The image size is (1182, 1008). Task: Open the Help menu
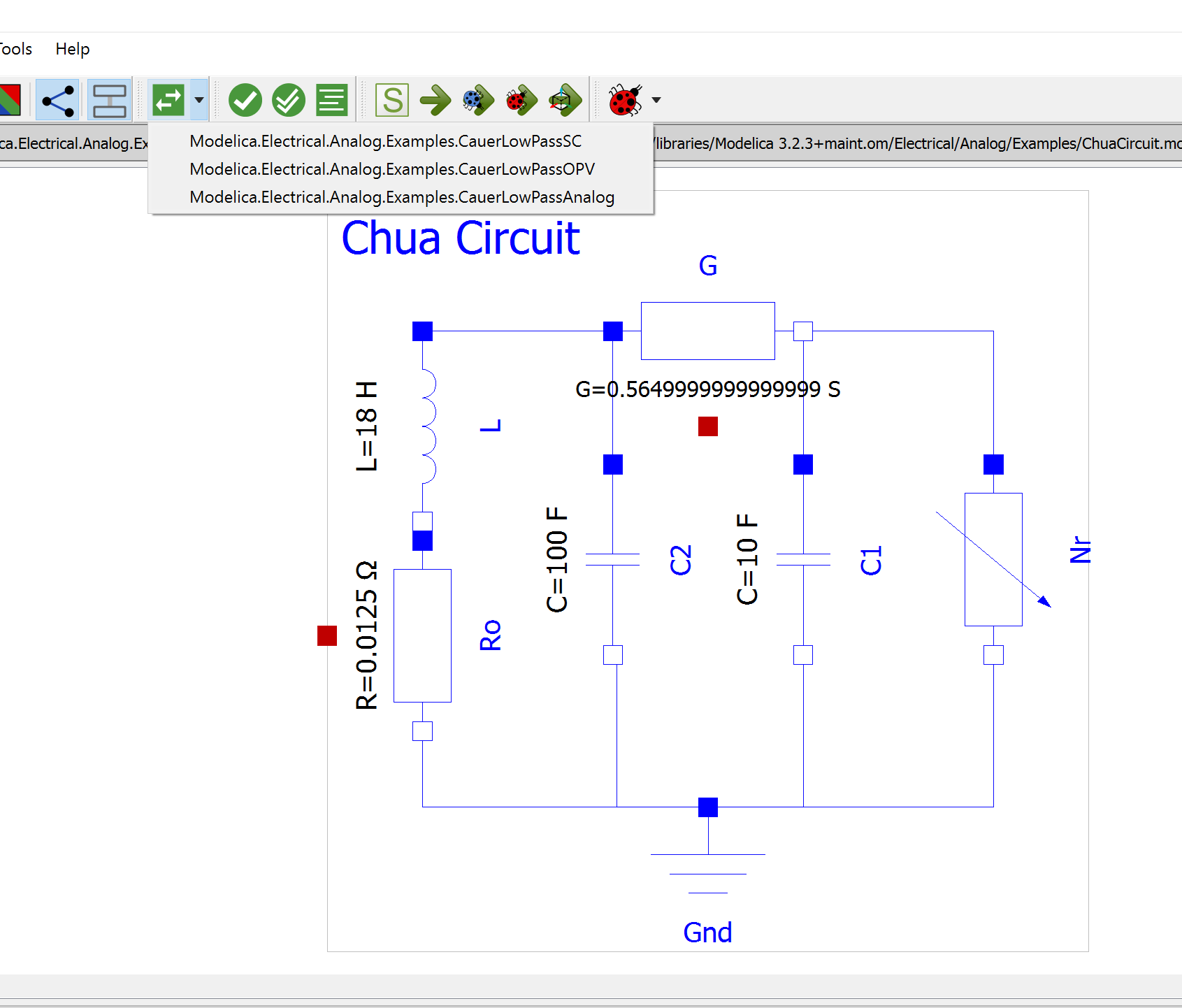[72, 48]
